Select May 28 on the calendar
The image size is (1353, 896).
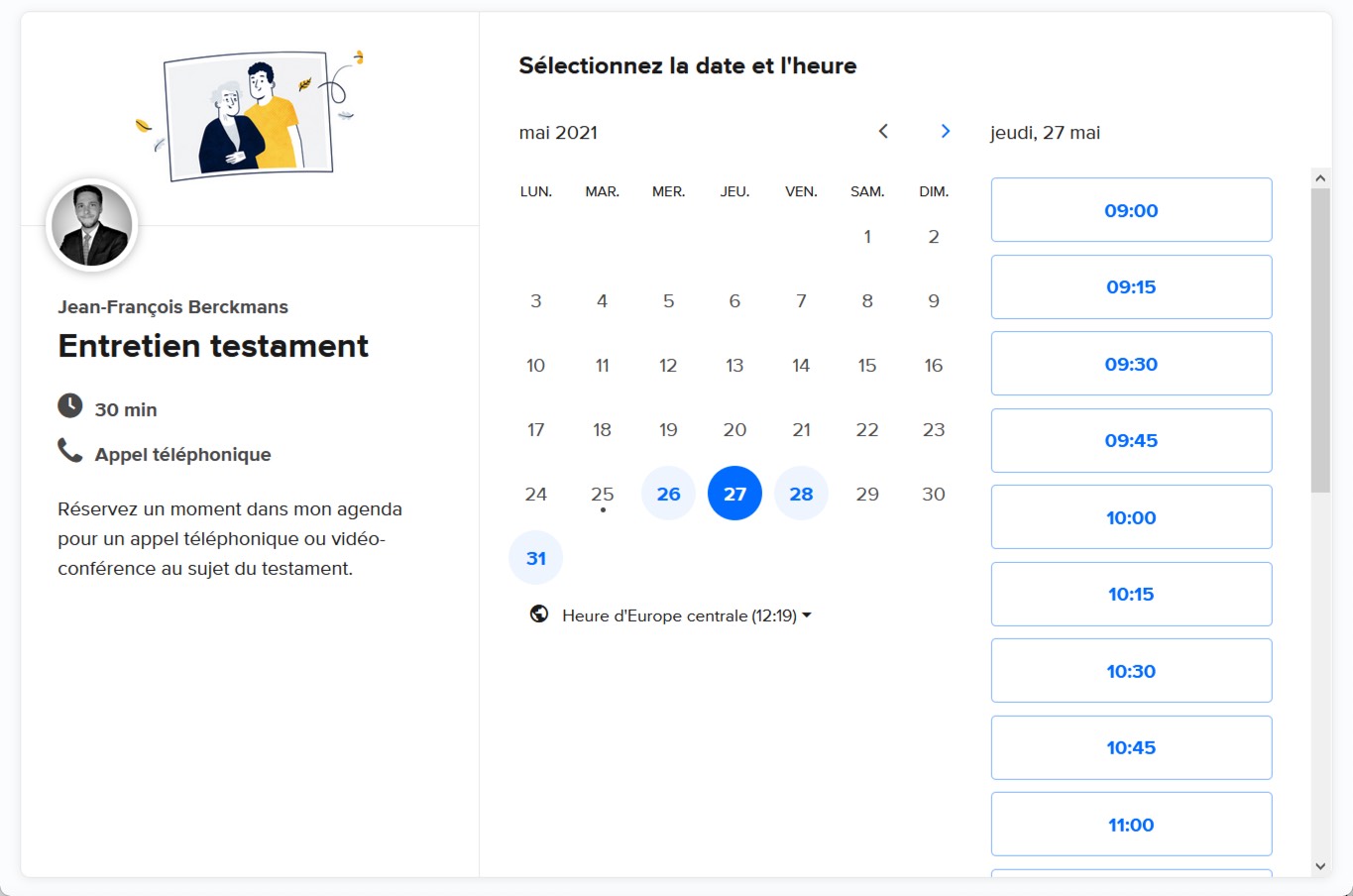point(801,494)
